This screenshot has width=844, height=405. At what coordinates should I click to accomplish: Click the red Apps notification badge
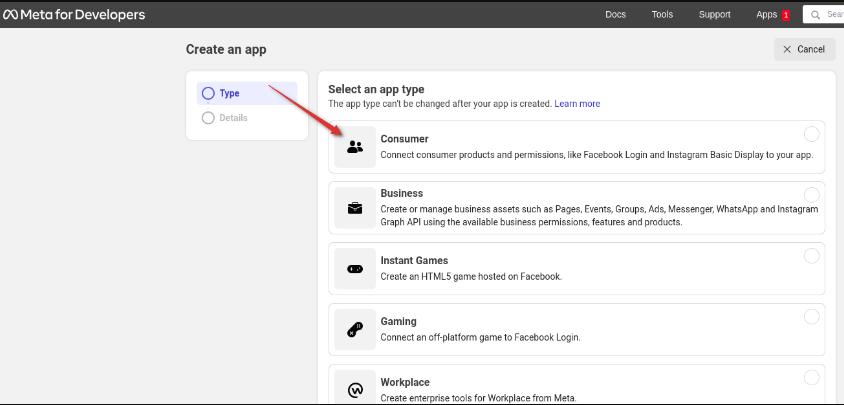tap(786, 15)
